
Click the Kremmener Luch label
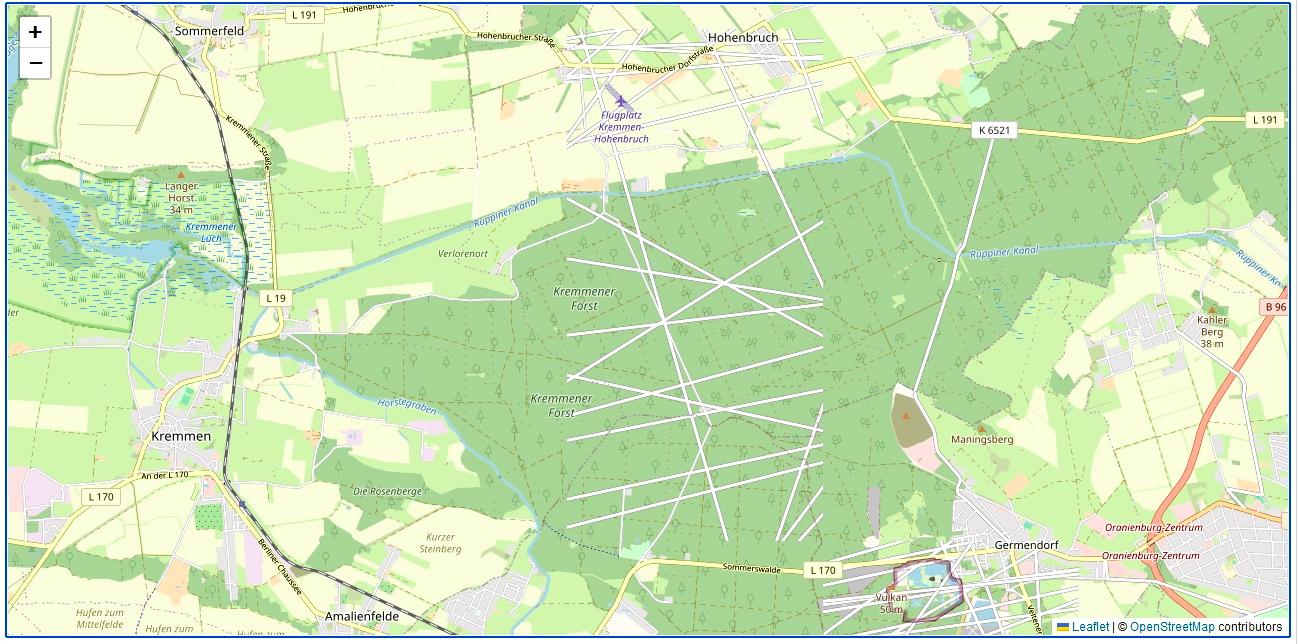(212, 233)
